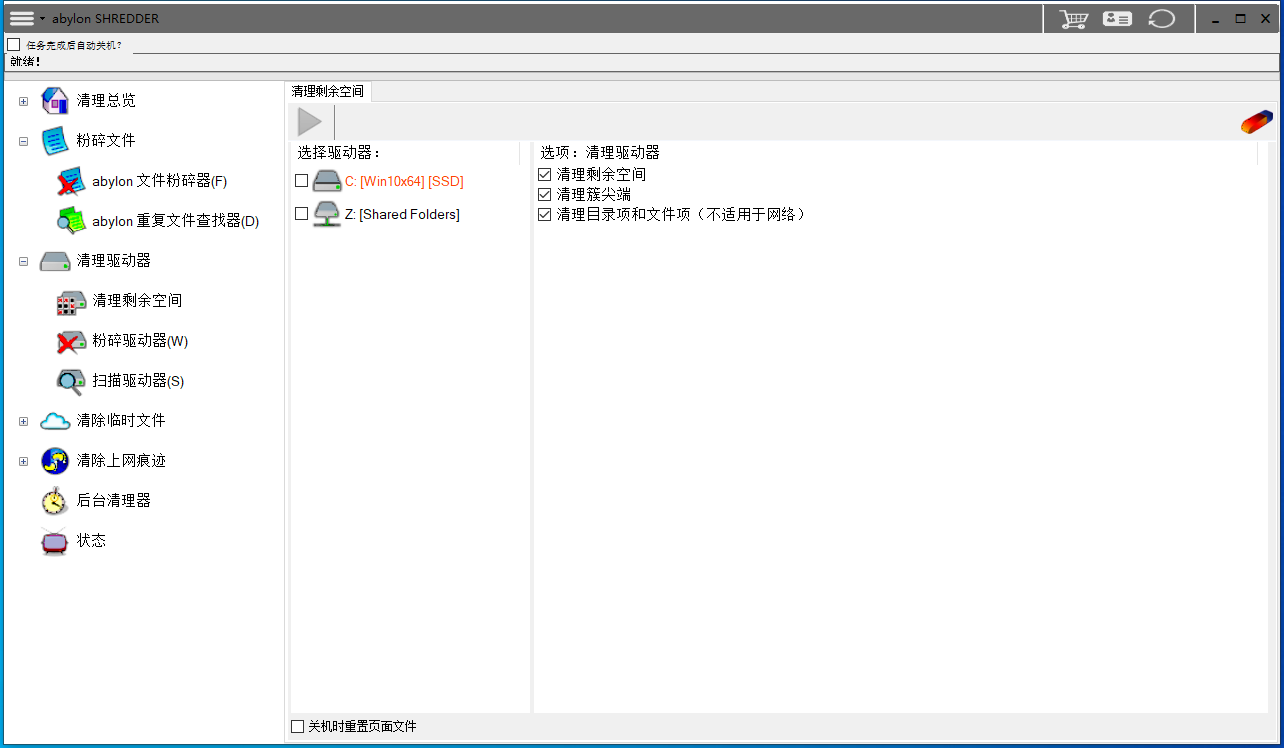Screen dimensions: 1284x748
Task: Click the 清理总览 house icon
Action: pos(54,101)
